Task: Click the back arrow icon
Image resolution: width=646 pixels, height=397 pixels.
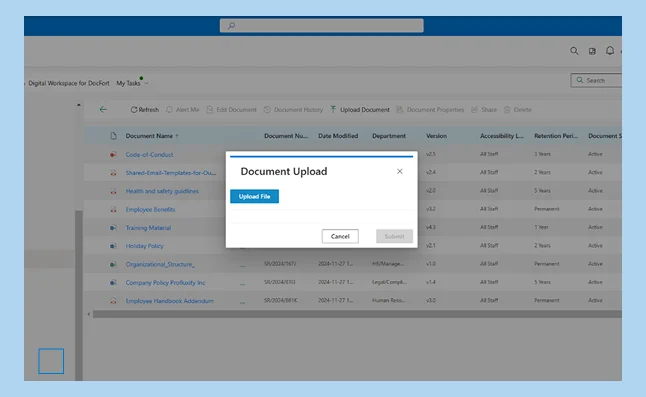Action: point(103,109)
